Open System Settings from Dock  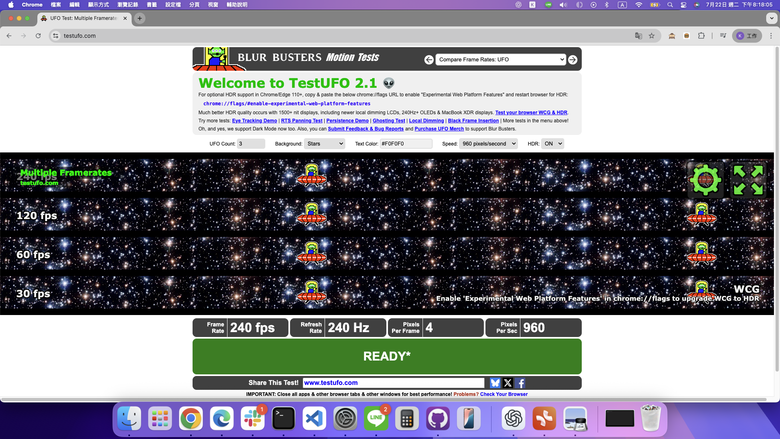click(345, 419)
